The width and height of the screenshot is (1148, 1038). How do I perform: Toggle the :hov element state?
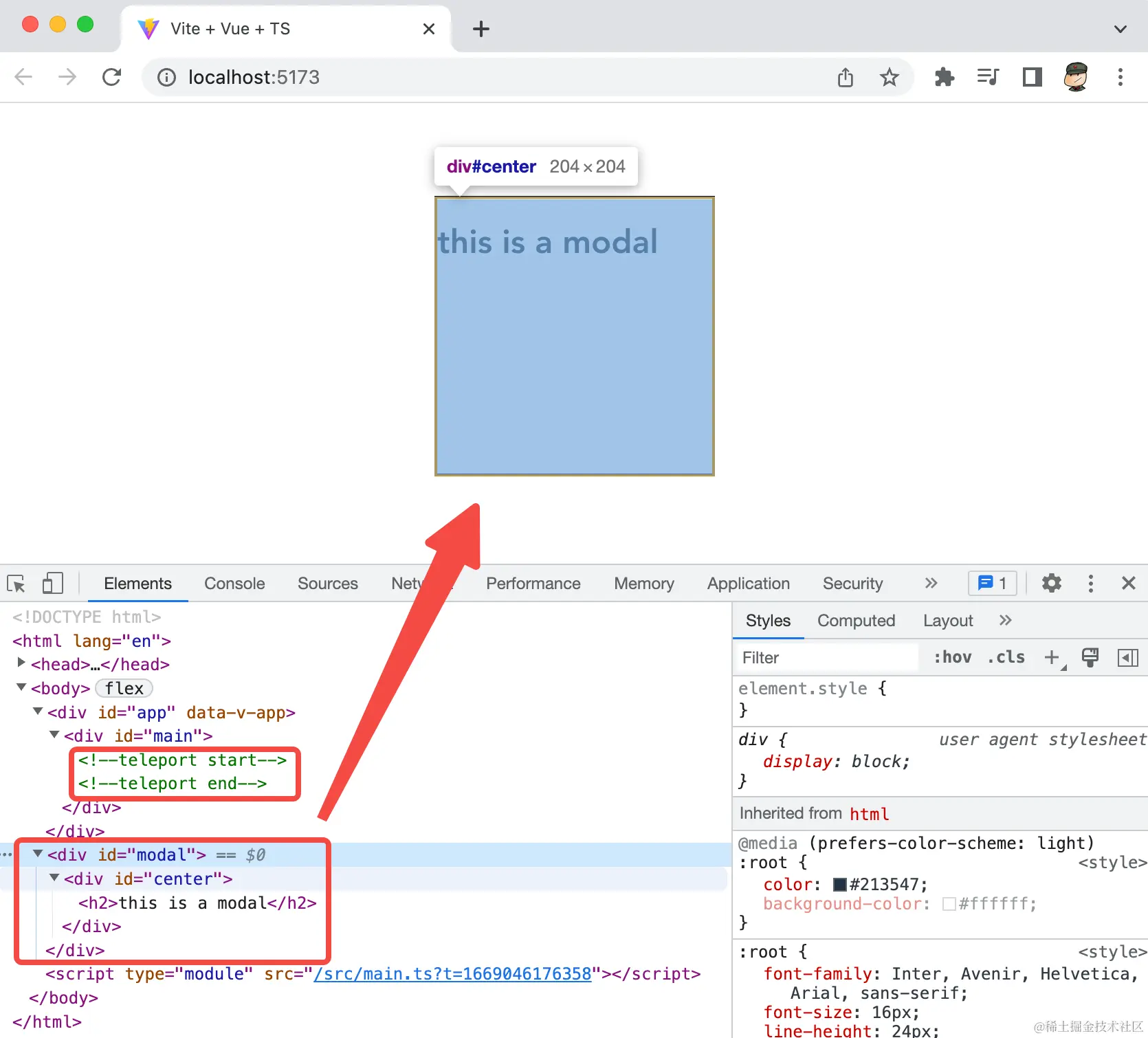click(x=952, y=657)
